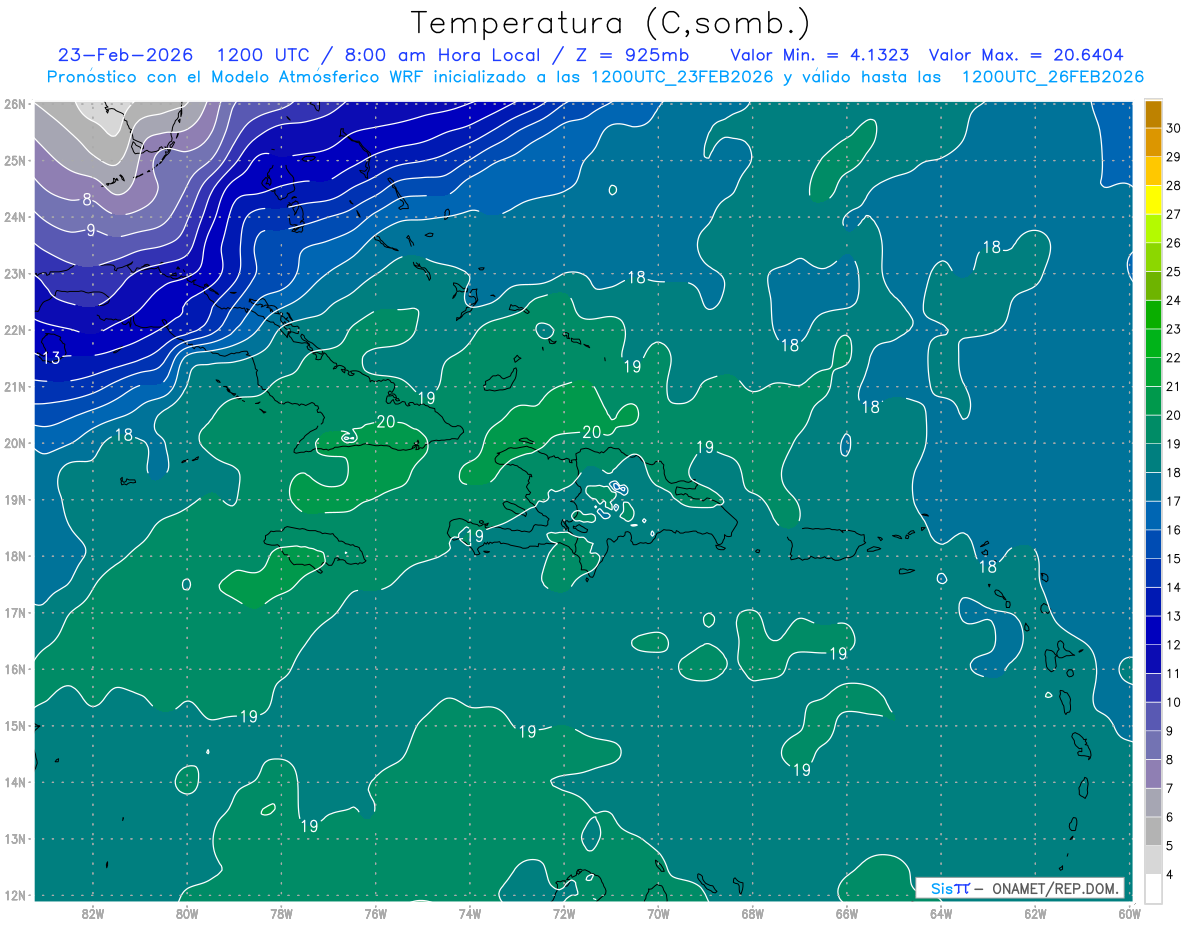The image size is (1200, 927).
Task: Click the color scale label 27
Action: [1174, 214]
